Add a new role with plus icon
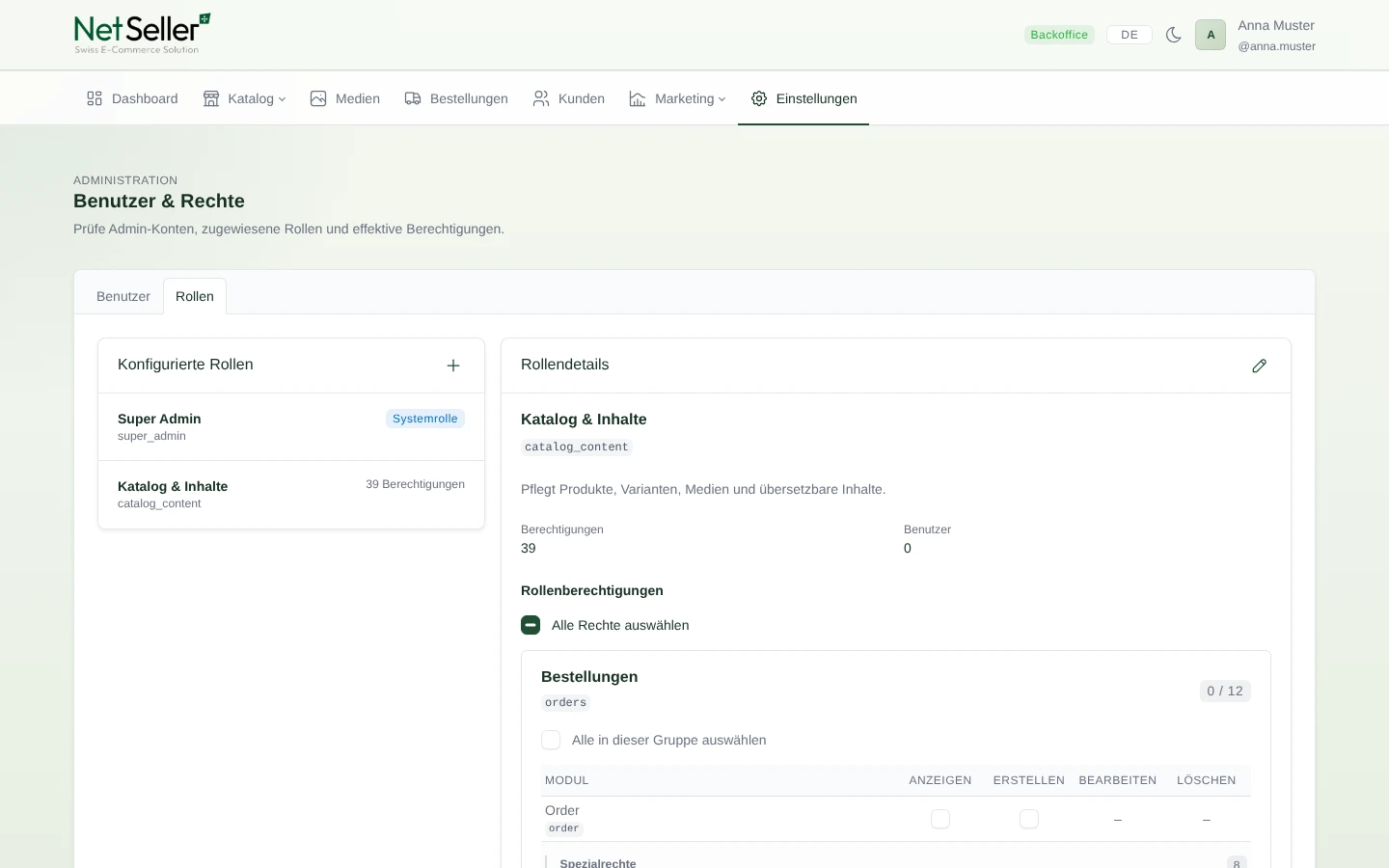 point(453,366)
